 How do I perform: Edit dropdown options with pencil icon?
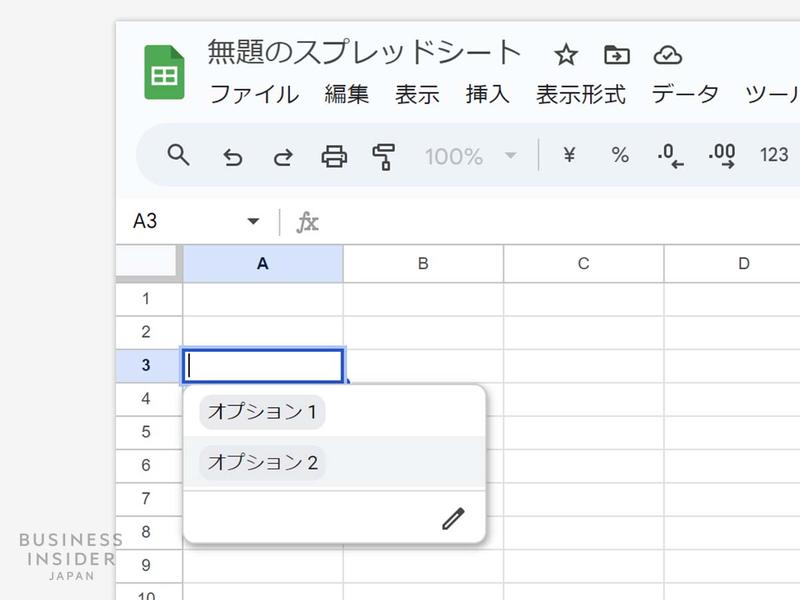pyautogui.click(x=453, y=519)
